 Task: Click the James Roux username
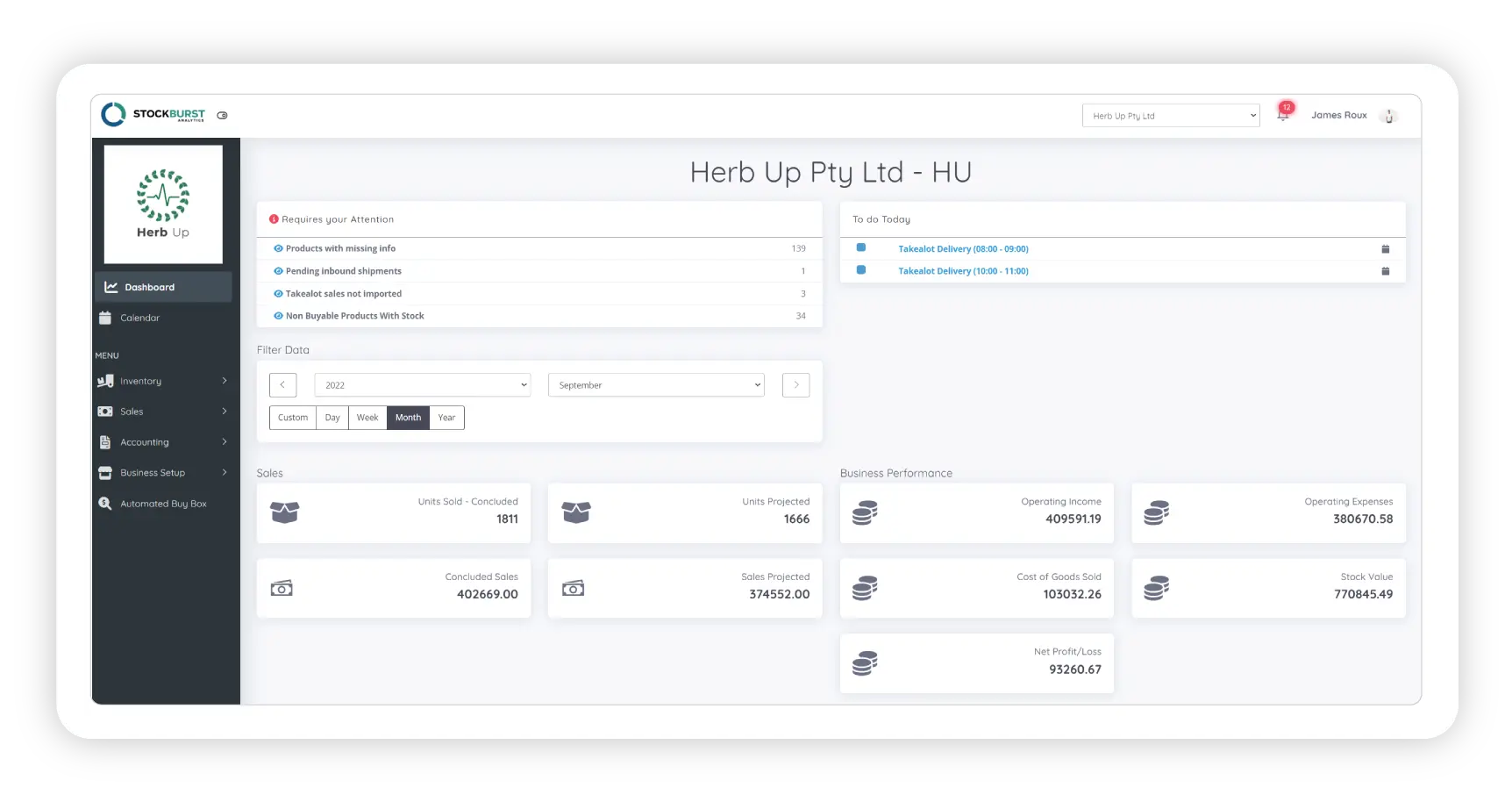[x=1339, y=115]
